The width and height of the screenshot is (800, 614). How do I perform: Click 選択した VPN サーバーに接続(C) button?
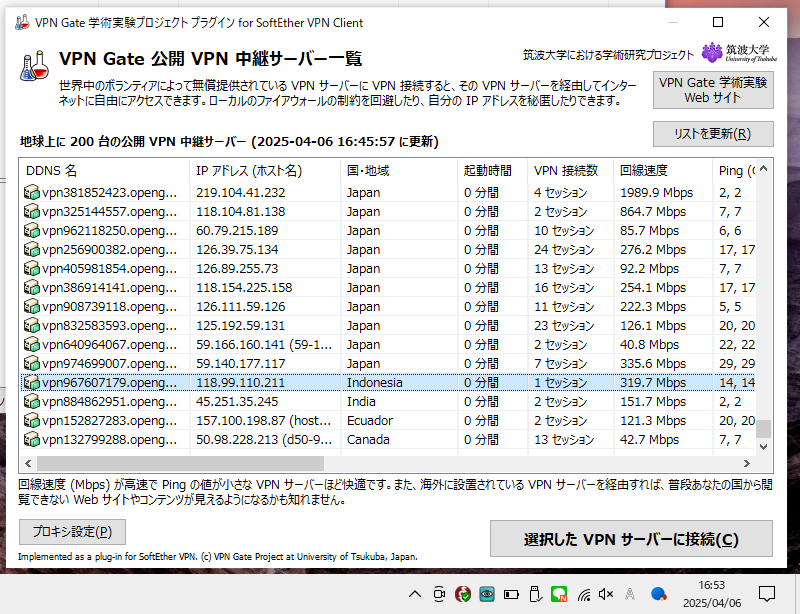pos(631,539)
